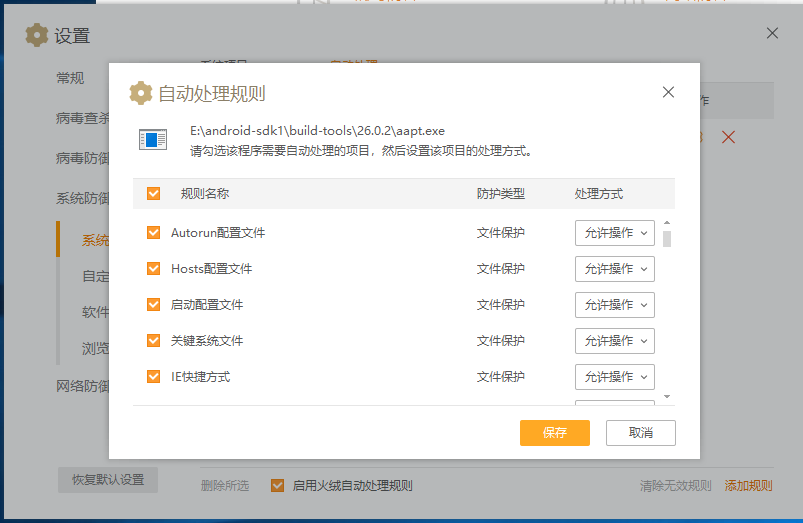Close the auto-processing rules dialog
The height and width of the screenshot is (523, 803).
tap(669, 92)
